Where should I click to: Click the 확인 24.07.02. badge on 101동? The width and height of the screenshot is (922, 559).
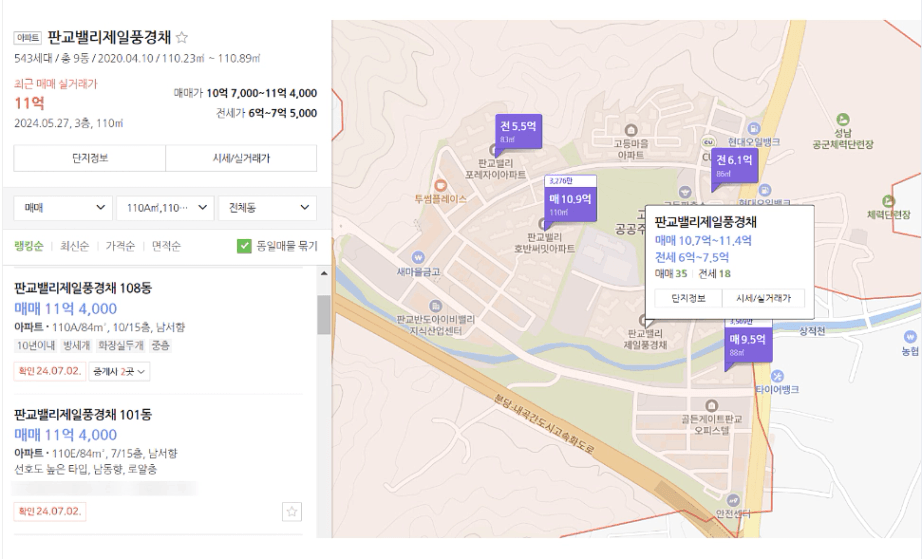[50, 511]
